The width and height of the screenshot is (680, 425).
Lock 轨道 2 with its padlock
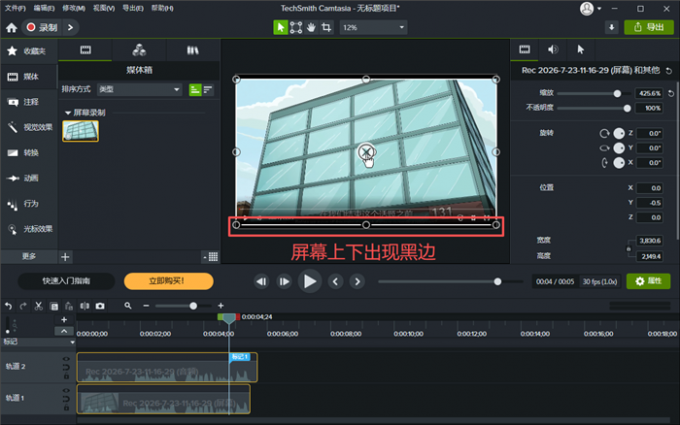pos(66,376)
